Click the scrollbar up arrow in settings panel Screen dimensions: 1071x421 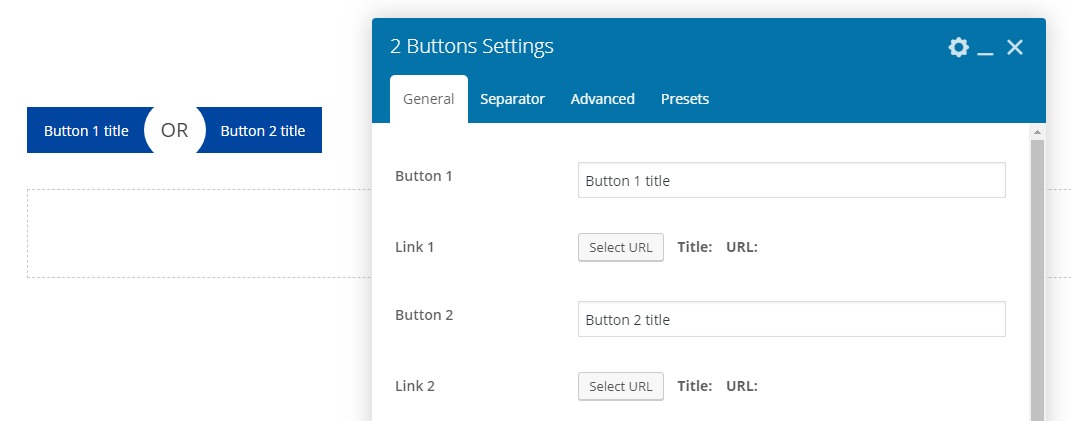pos(1037,132)
